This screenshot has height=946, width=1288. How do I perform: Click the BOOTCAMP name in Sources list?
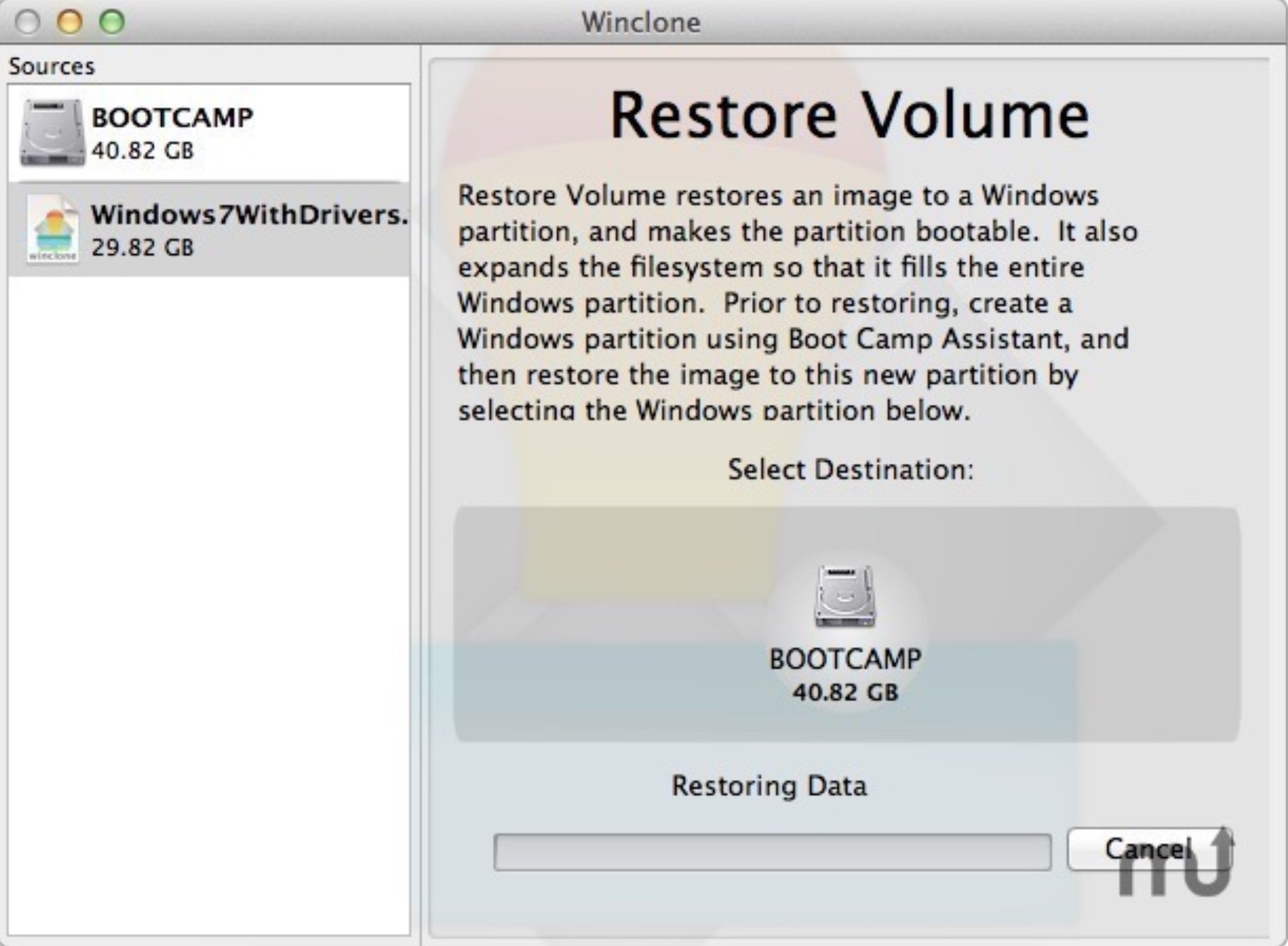point(173,117)
